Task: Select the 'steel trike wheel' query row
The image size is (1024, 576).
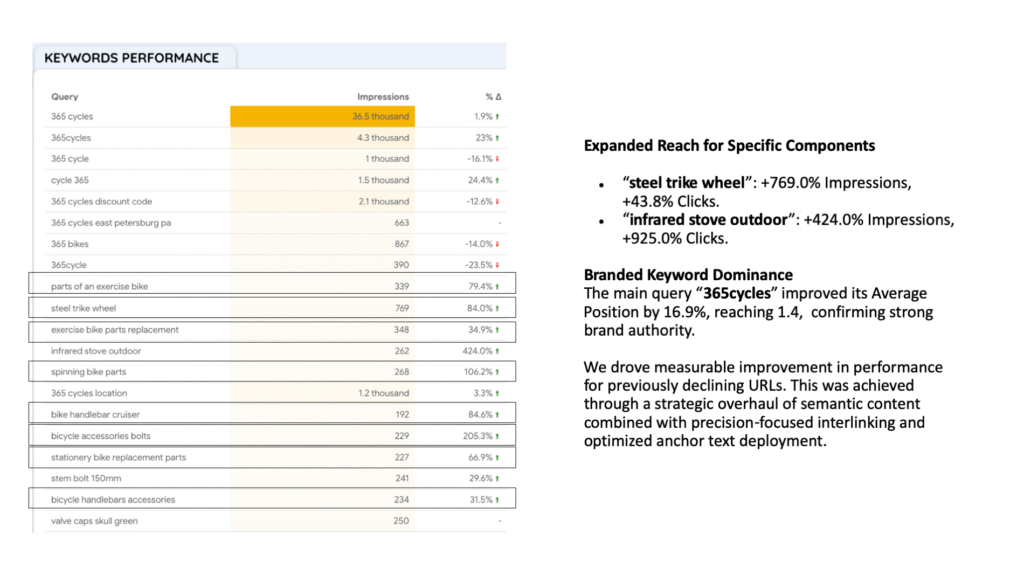Action: [84, 308]
